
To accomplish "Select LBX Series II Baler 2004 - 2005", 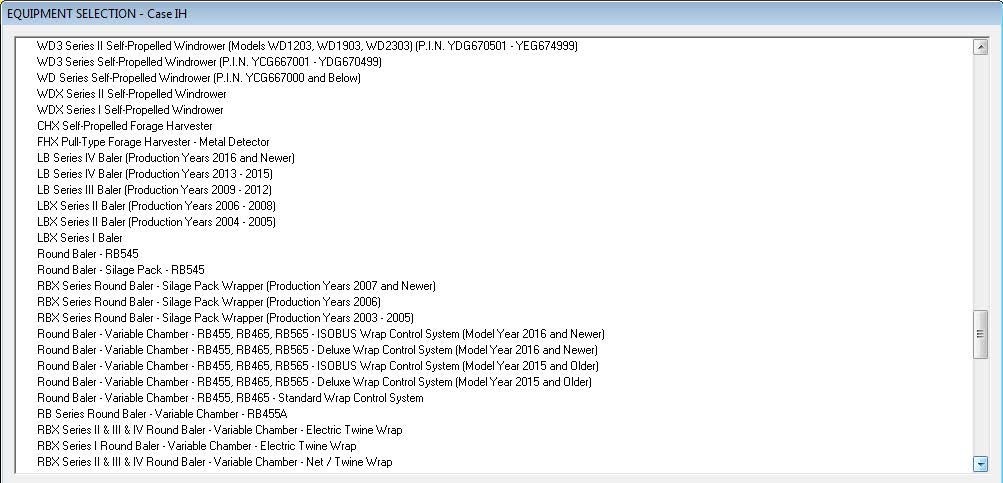I will 156,222.
